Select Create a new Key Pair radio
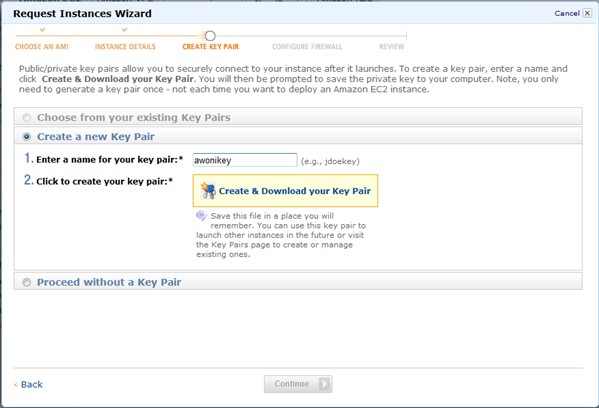This screenshot has width=599, height=408. click(26, 136)
